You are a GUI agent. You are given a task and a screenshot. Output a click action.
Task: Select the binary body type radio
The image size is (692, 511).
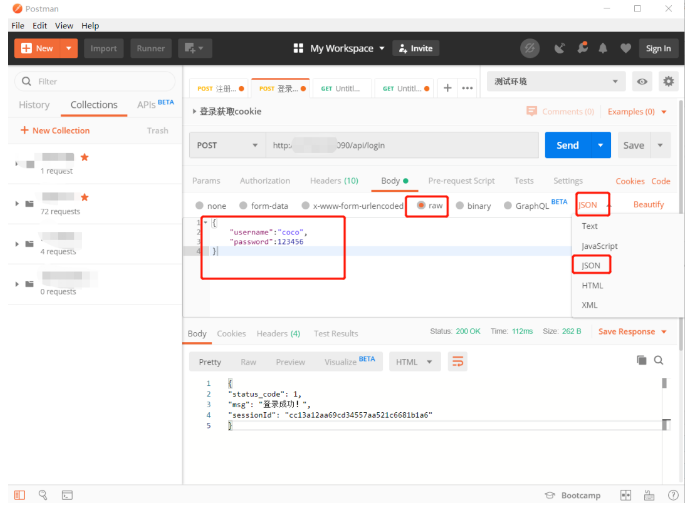[x=460, y=206]
